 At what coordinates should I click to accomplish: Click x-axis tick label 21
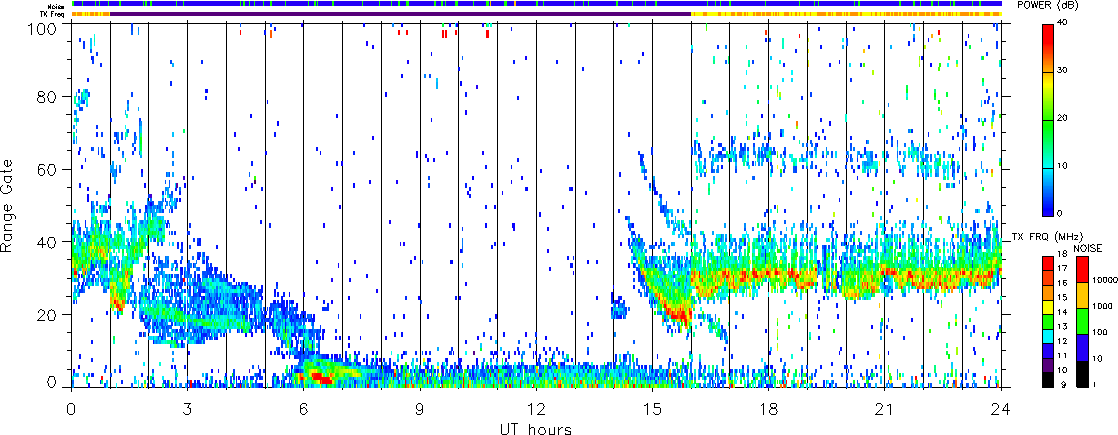(885, 410)
